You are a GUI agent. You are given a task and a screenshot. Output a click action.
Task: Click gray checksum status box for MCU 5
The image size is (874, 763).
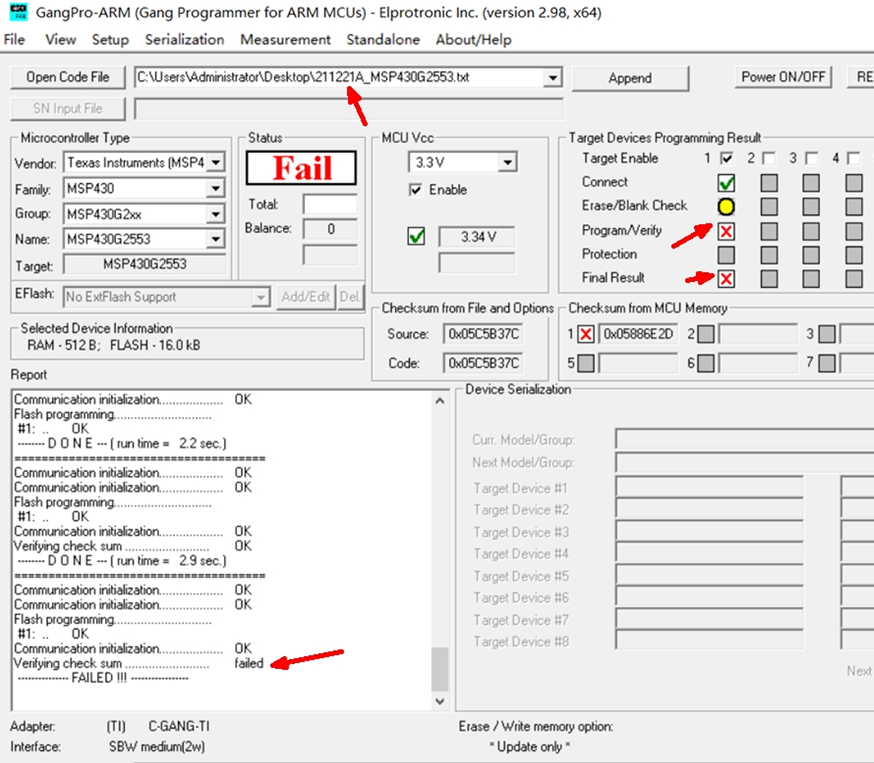[585, 363]
